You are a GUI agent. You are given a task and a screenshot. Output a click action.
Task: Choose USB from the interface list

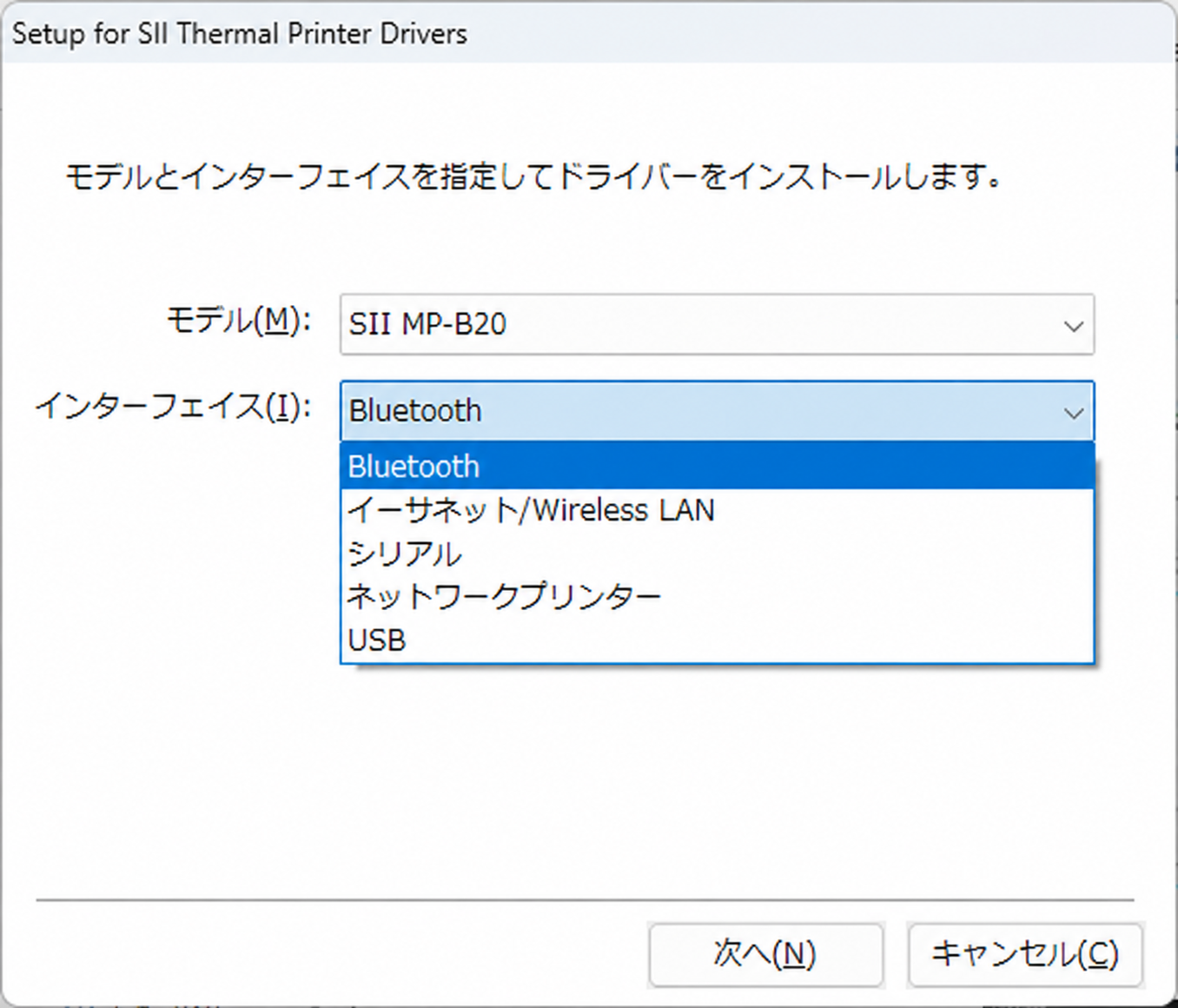tap(717, 640)
